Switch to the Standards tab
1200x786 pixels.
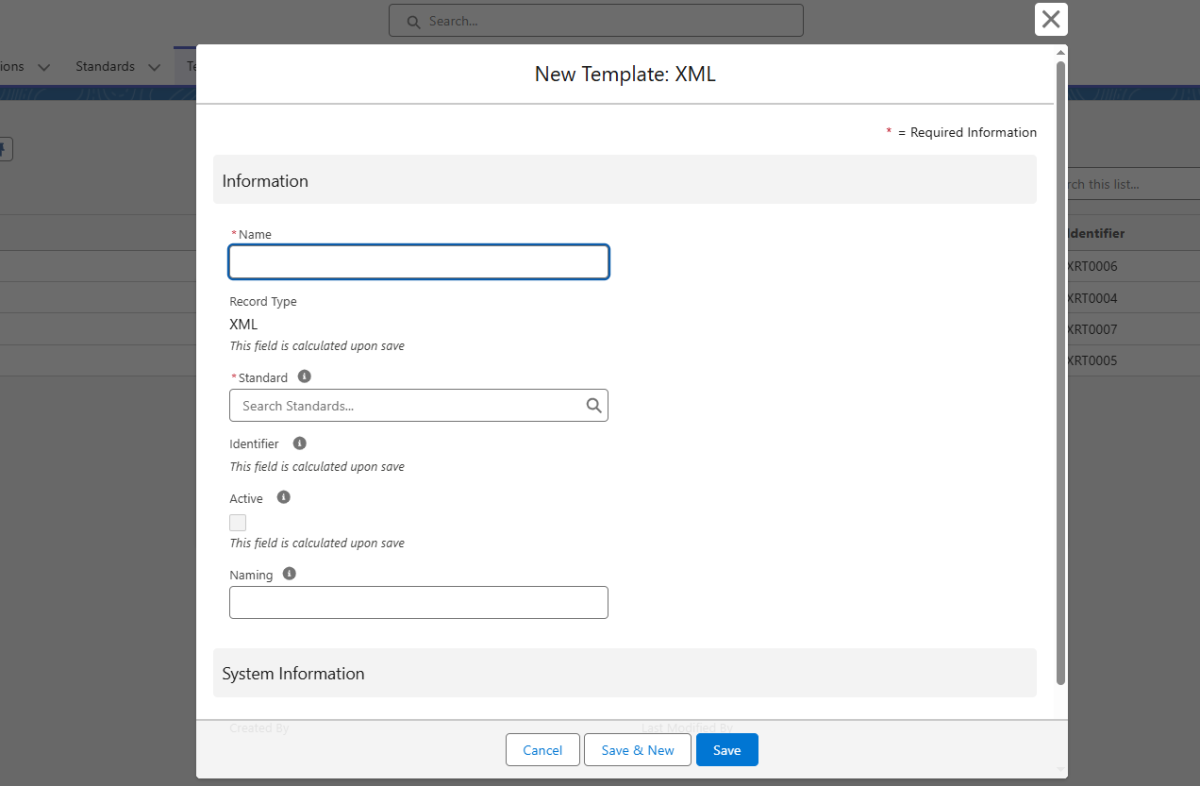coord(105,67)
